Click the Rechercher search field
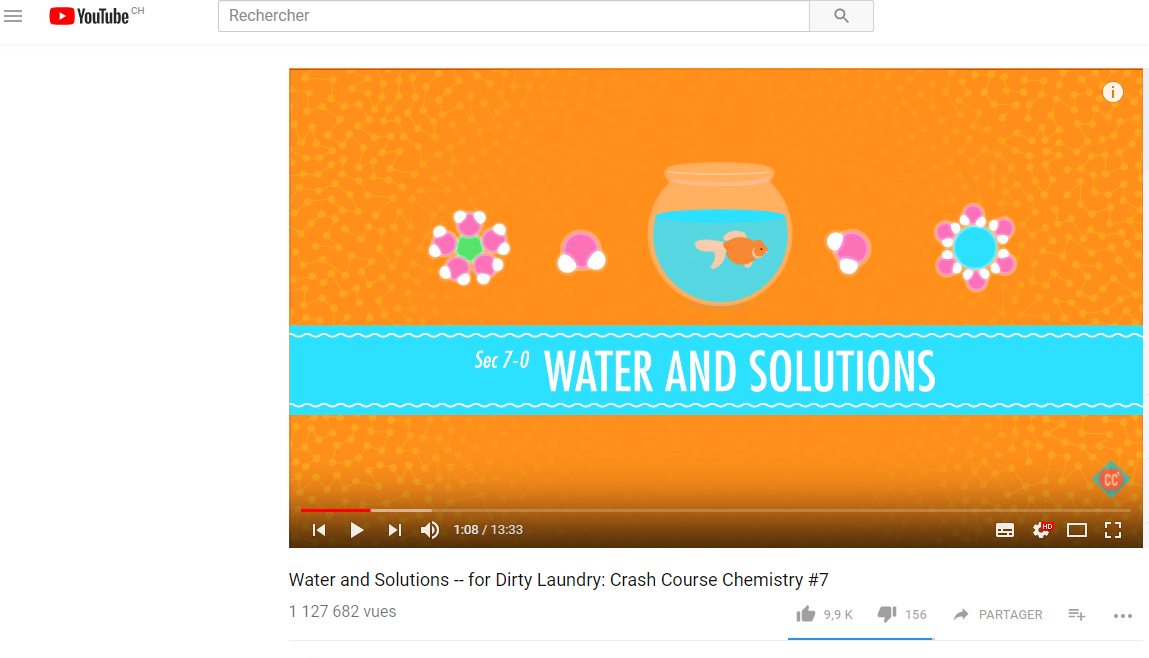Image resolution: width=1149 pixels, height=658 pixels. pyautogui.click(x=514, y=16)
